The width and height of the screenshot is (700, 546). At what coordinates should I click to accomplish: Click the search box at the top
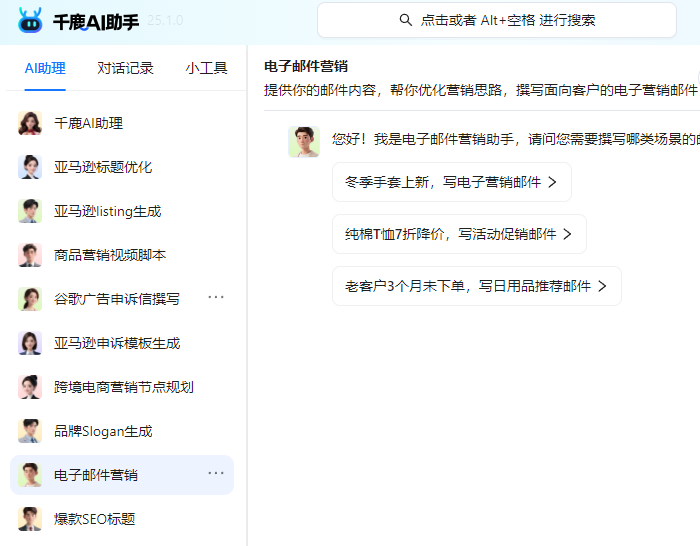[496, 20]
